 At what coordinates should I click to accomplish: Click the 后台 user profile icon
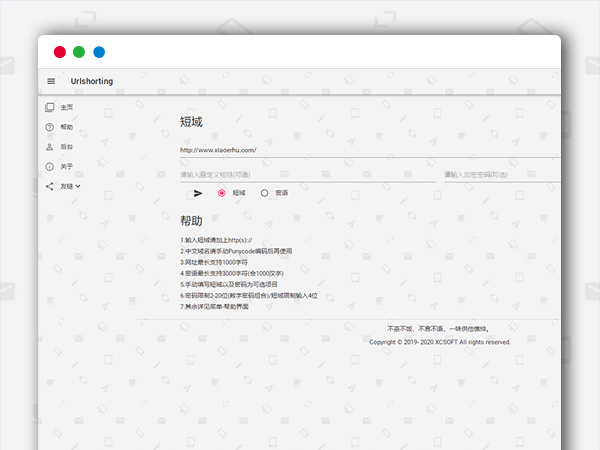click(x=50, y=146)
